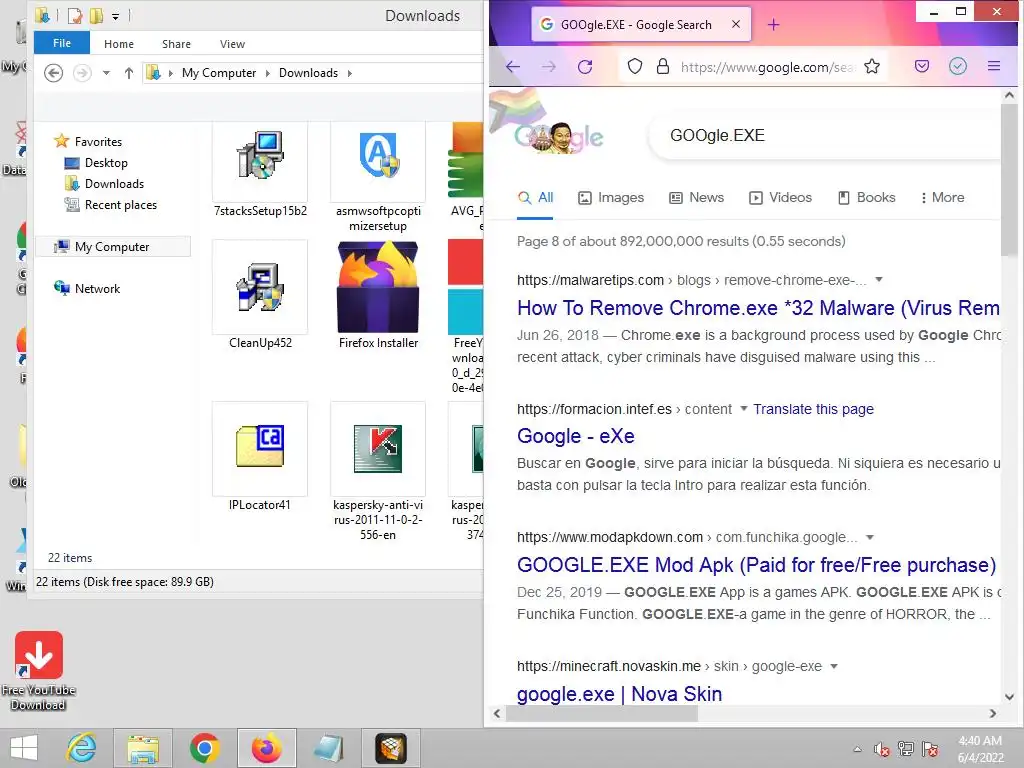Expand modapkdown.com result options arrow
1024x768 pixels.
[870, 537]
